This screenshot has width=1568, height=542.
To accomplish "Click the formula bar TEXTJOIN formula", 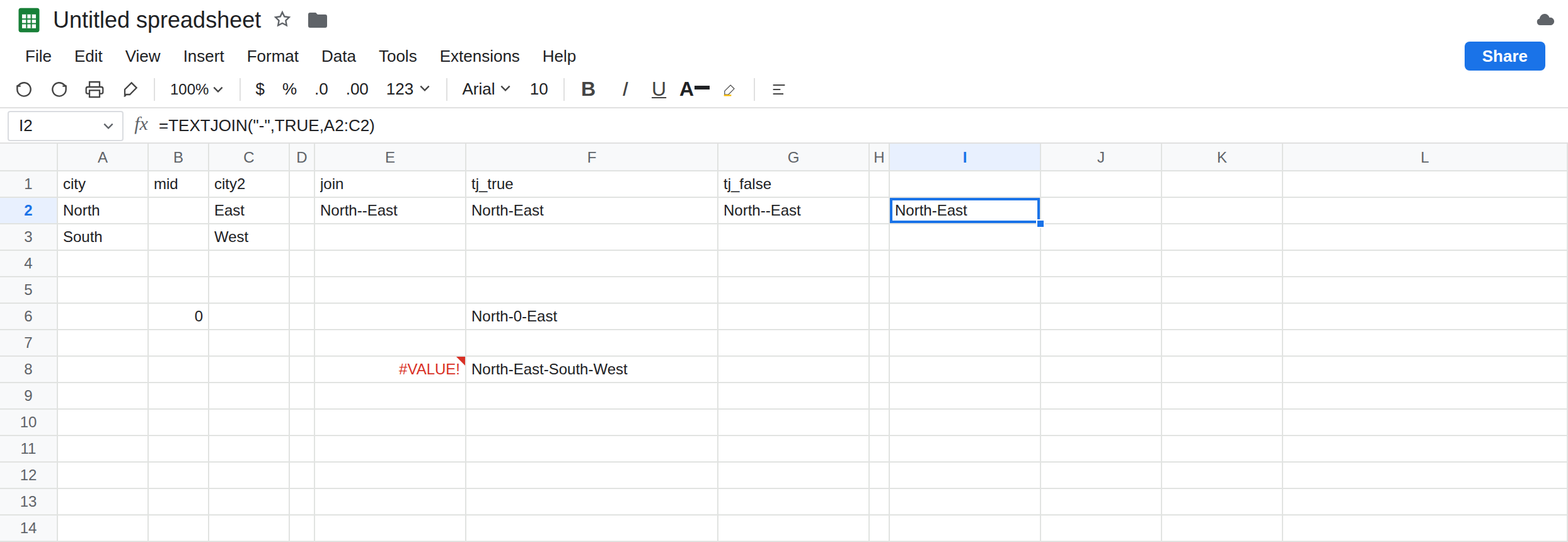I will click(267, 125).
